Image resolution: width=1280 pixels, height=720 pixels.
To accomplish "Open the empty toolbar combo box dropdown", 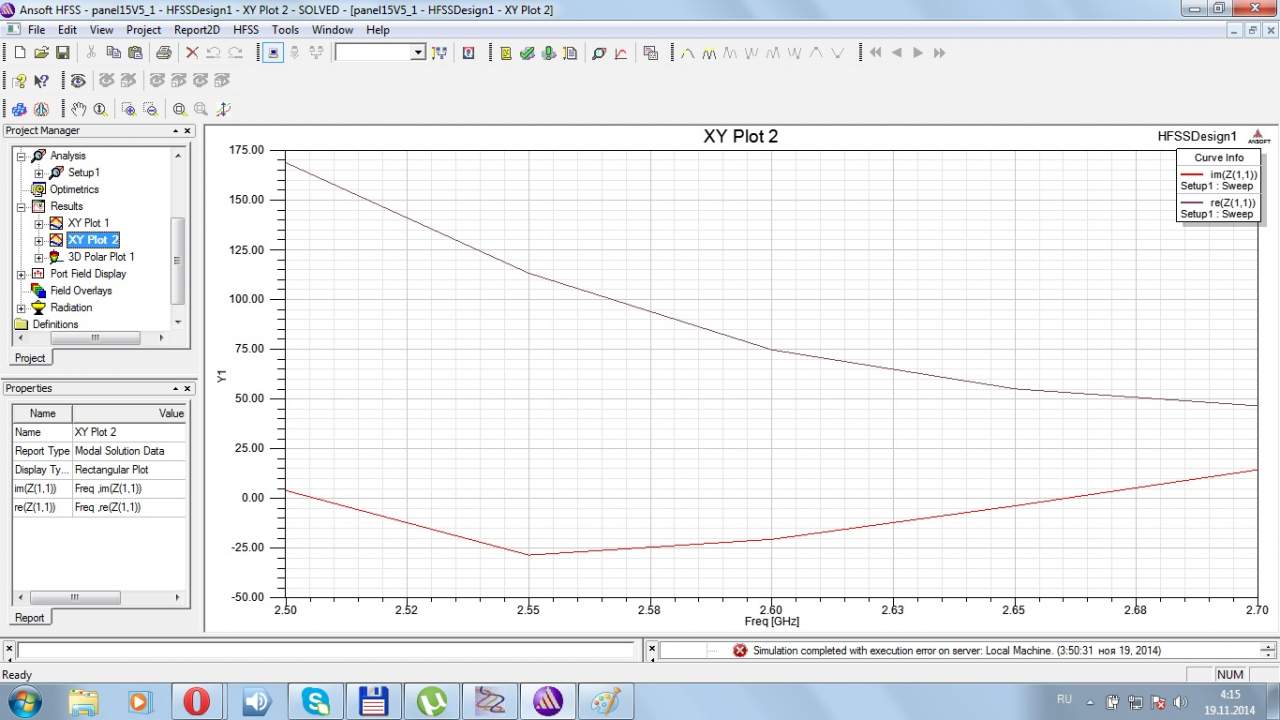I will tap(418, 53).
